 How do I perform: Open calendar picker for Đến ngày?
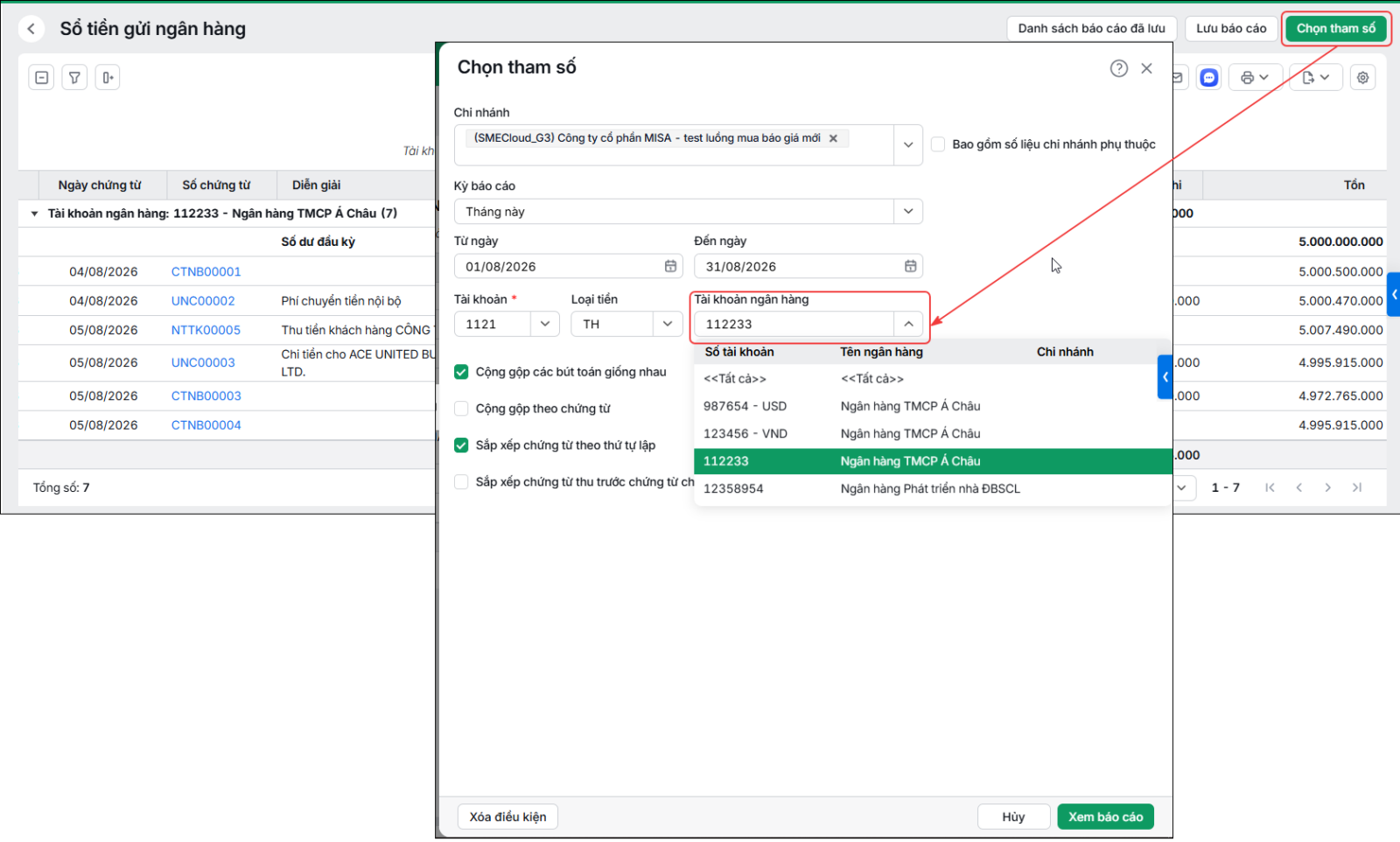[910, 266]
